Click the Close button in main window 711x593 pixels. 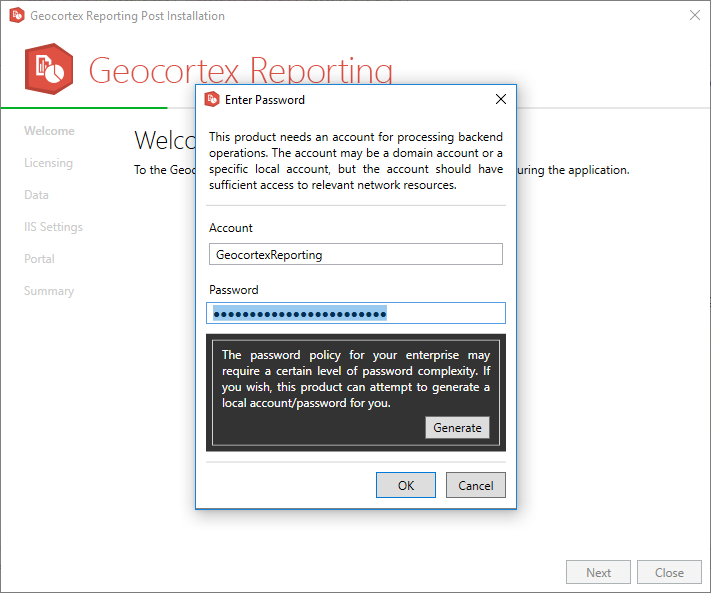tap(669, 572)
